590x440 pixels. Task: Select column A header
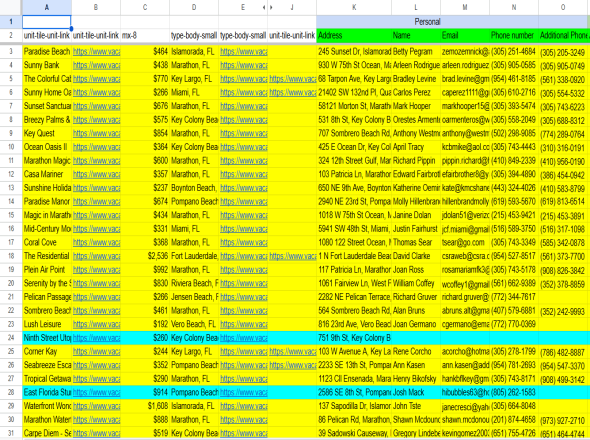point(47,7)
